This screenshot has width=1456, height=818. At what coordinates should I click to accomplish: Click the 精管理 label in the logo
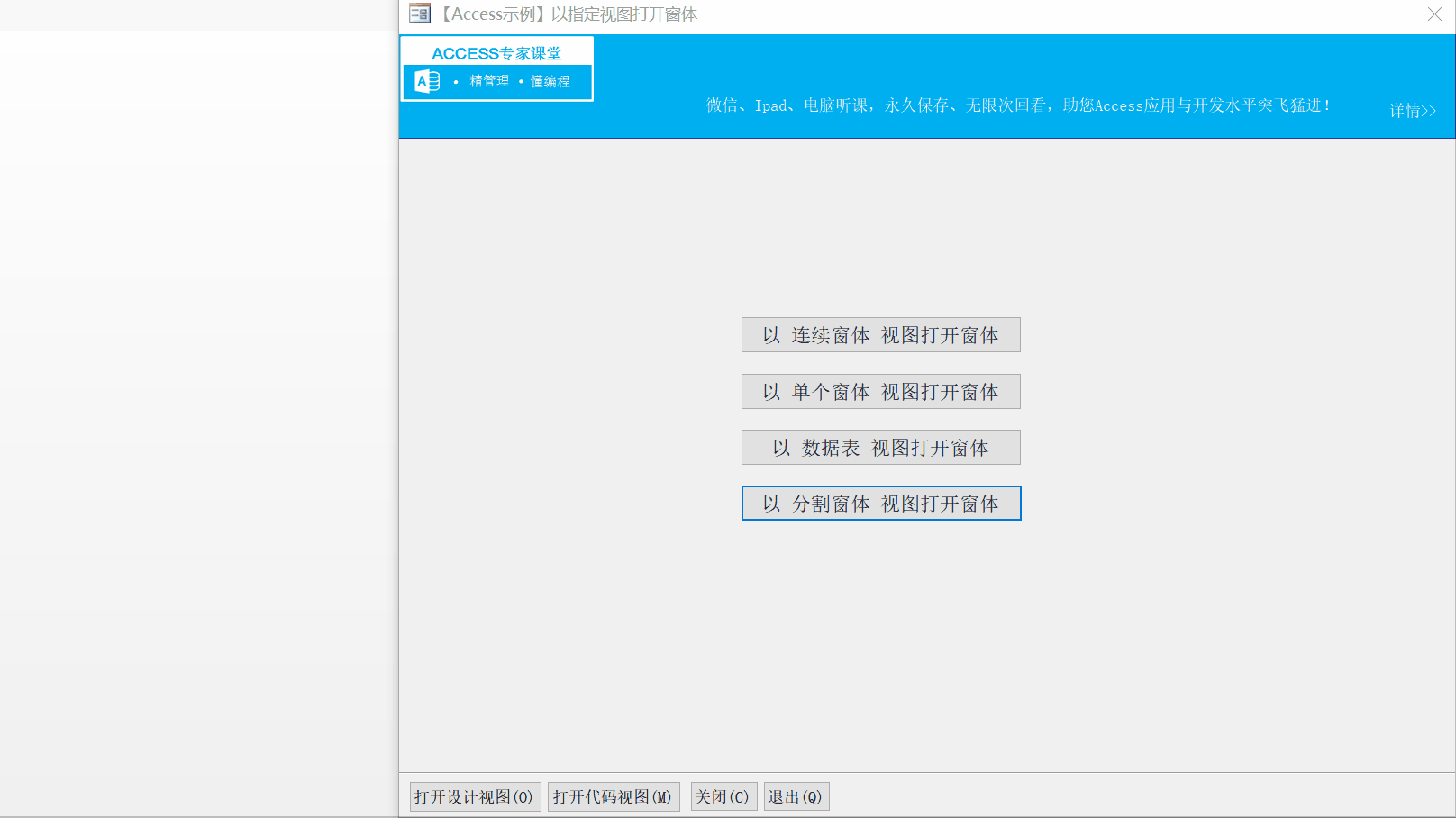coord(489,81)
